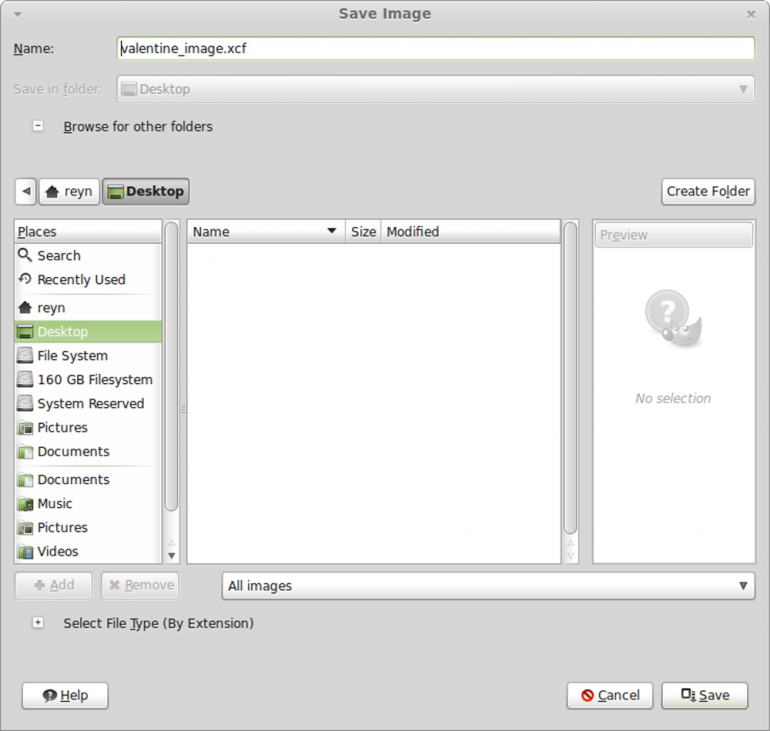Select Recently Used in Places
This screenshot has height=731, width=770.
pos(88,279)
